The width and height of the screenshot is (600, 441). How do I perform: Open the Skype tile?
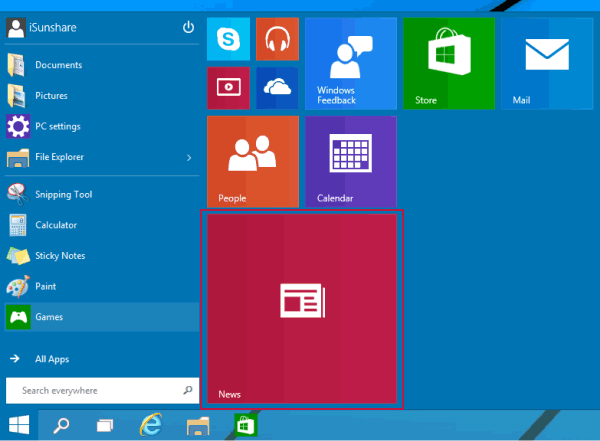[228, 39]
